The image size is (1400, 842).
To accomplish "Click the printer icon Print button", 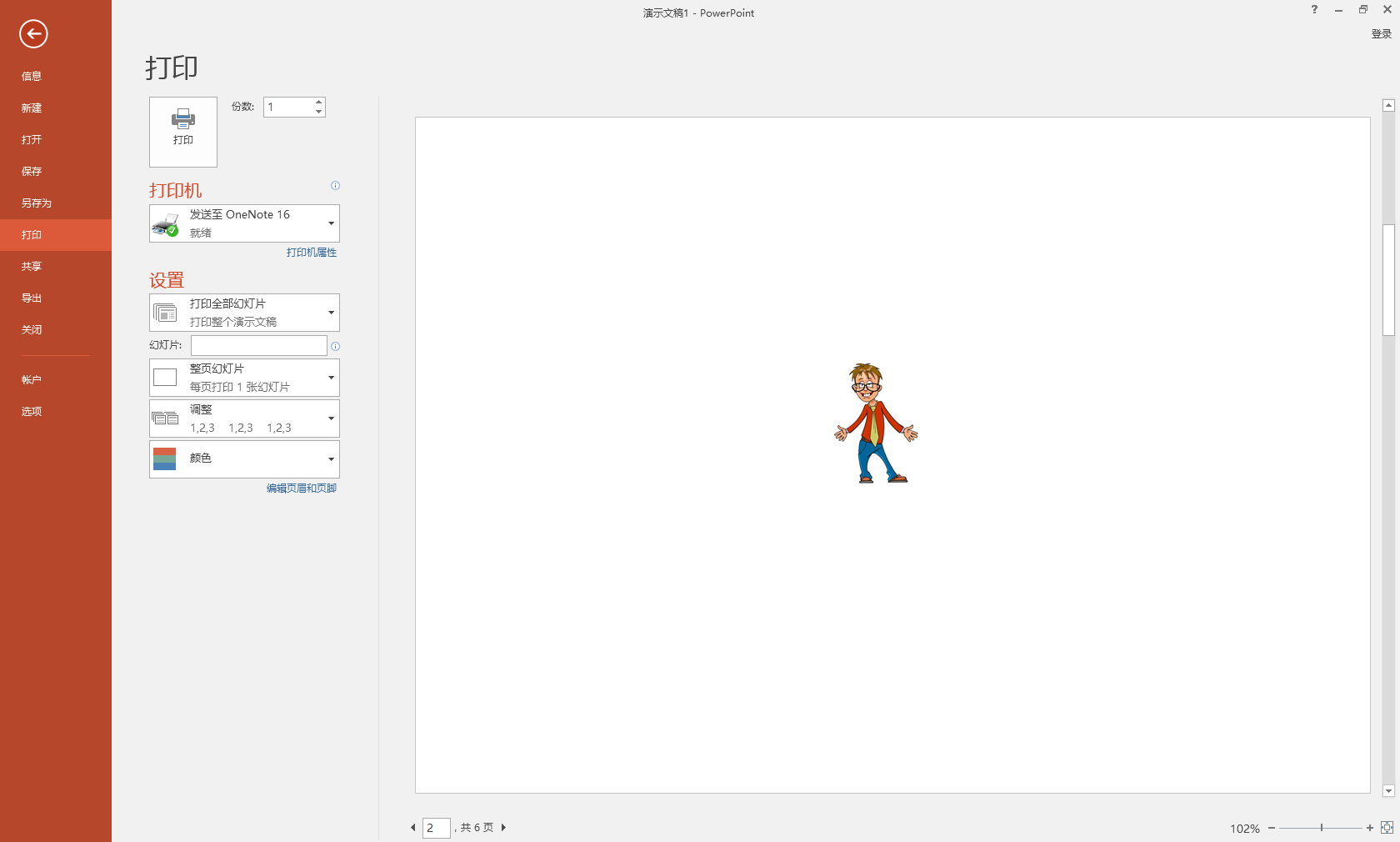I will (x=183, y=132).
